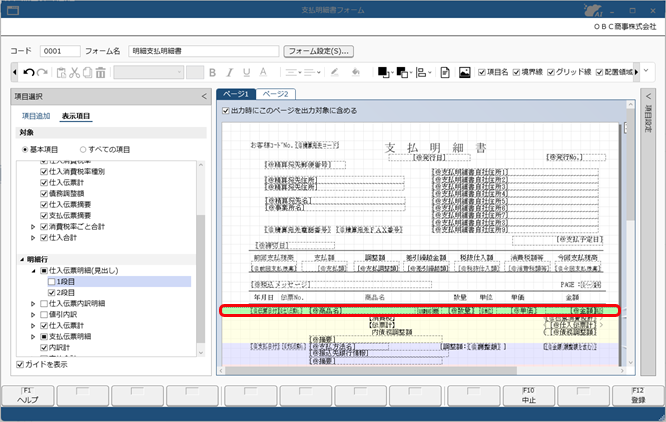Insert an image with the picture icon
666x422 pixels.
465,73
